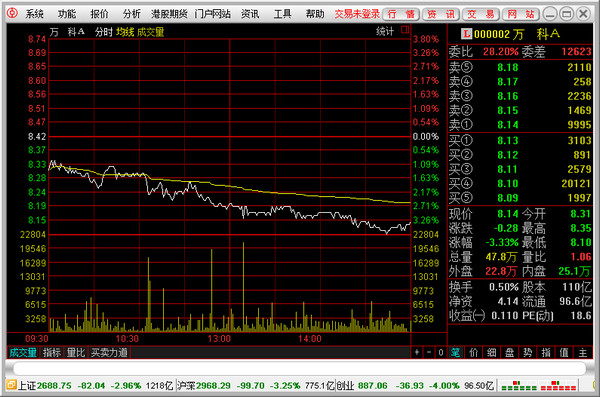600x397 pixels.
Task: Click the 卖⑤ price 8.18
Action: coord(508,67)
